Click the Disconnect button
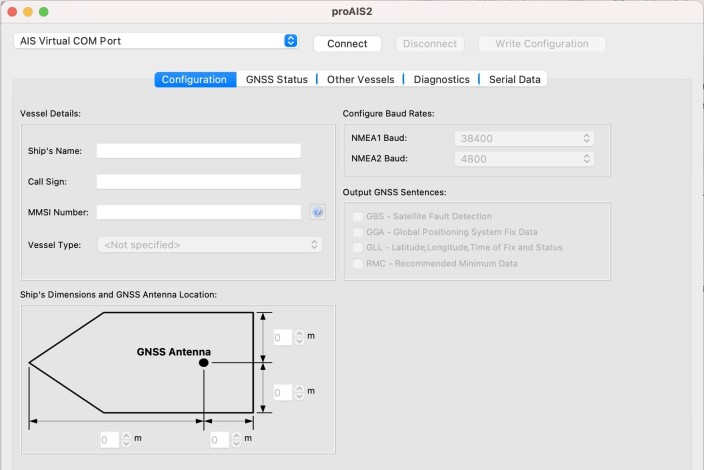The image size is (704, 470). 430,44
